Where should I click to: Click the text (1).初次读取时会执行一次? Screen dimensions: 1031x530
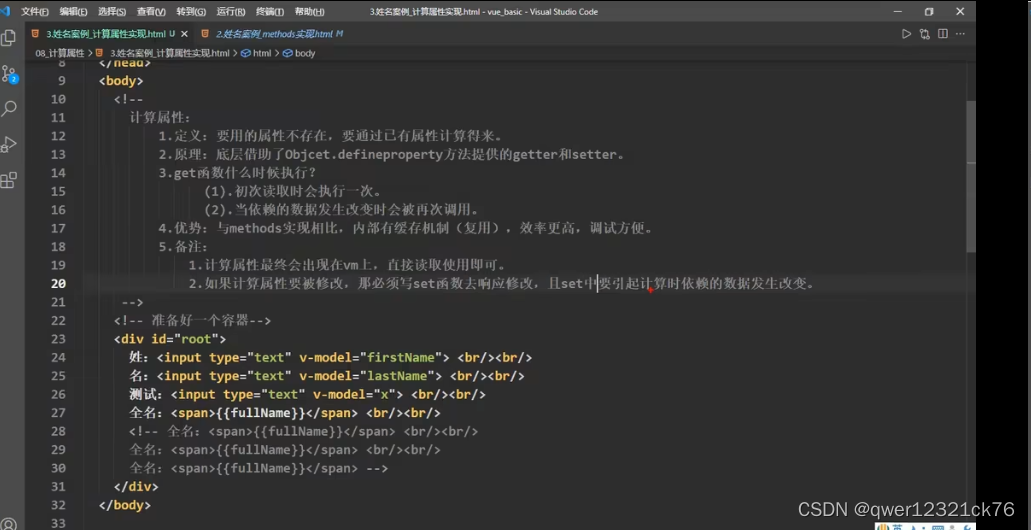293,191
